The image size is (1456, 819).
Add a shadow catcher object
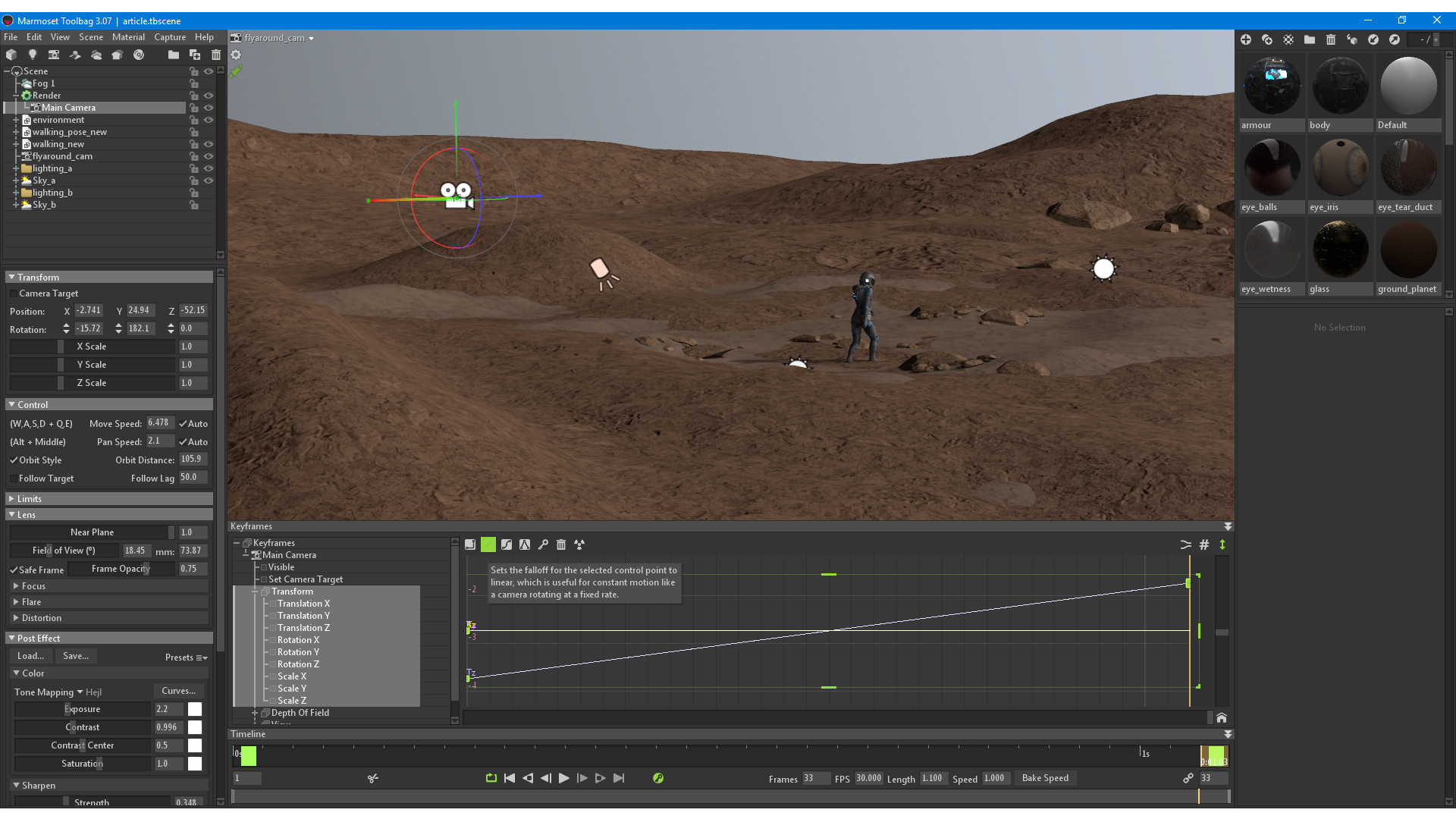coord(75,55)
